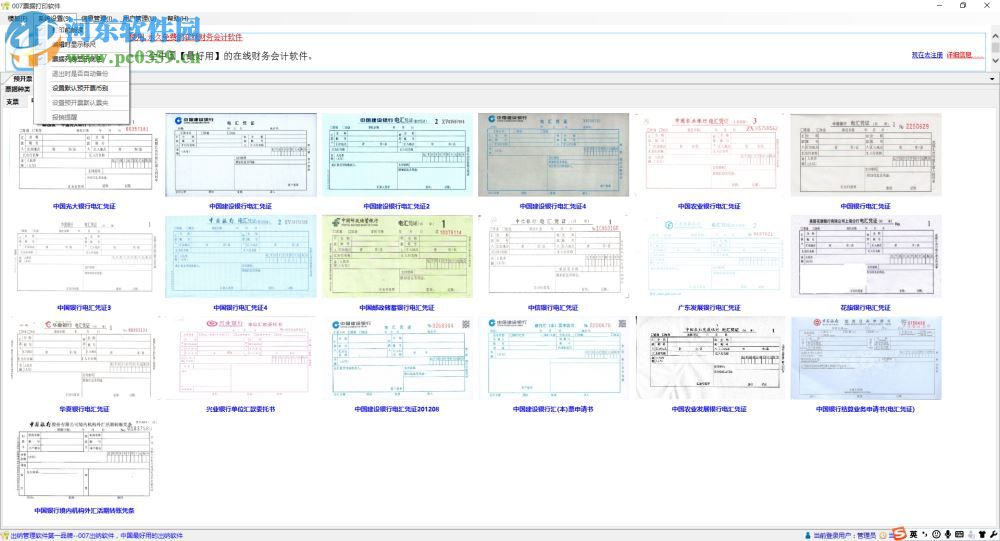Click the user icon in status bar
1000x541 pixels.
pyautogui.click(x=808, y=536)
